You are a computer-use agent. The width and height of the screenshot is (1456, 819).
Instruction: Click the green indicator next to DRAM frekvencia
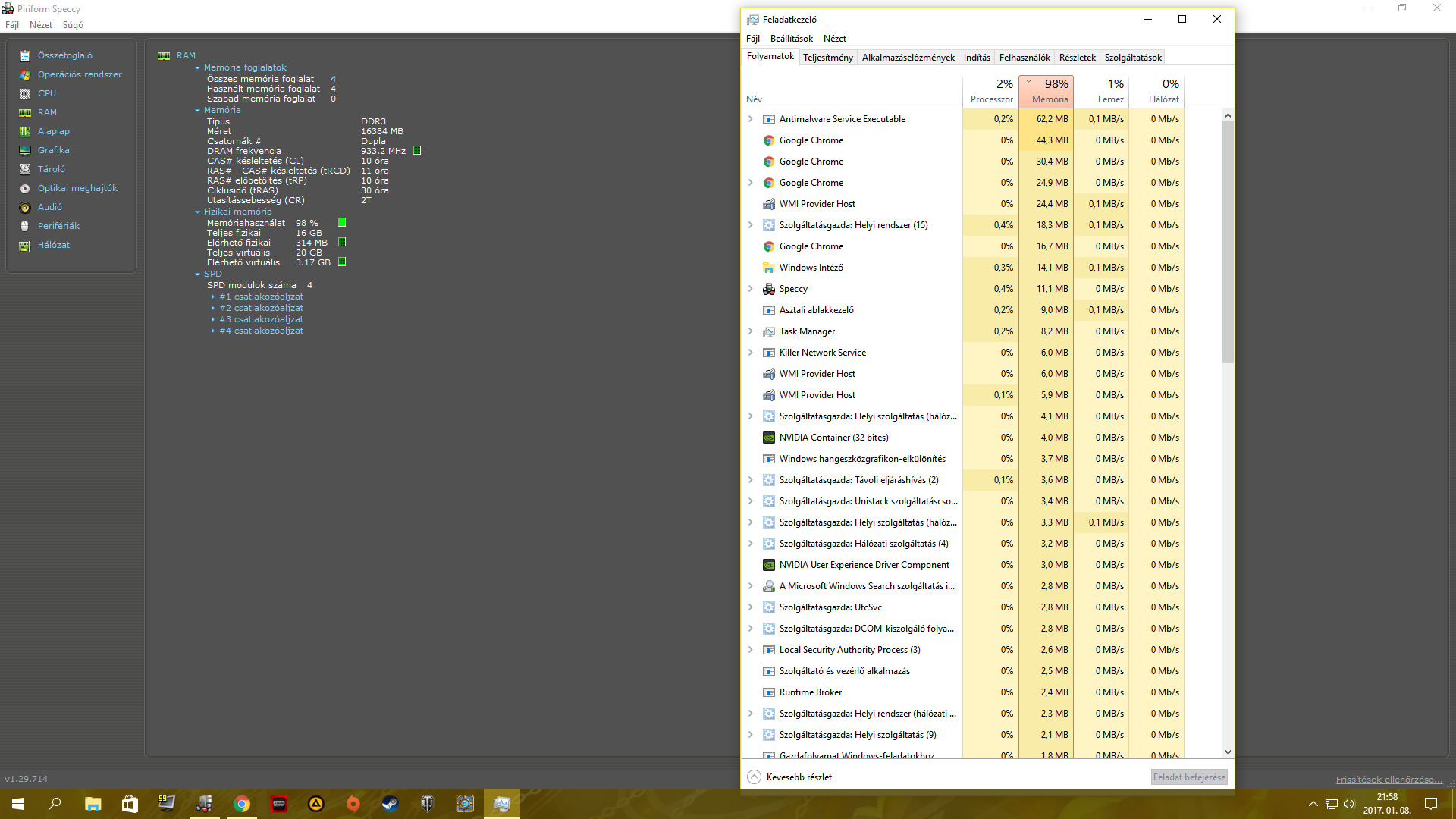pyautogui.click(x=417, y=151)
